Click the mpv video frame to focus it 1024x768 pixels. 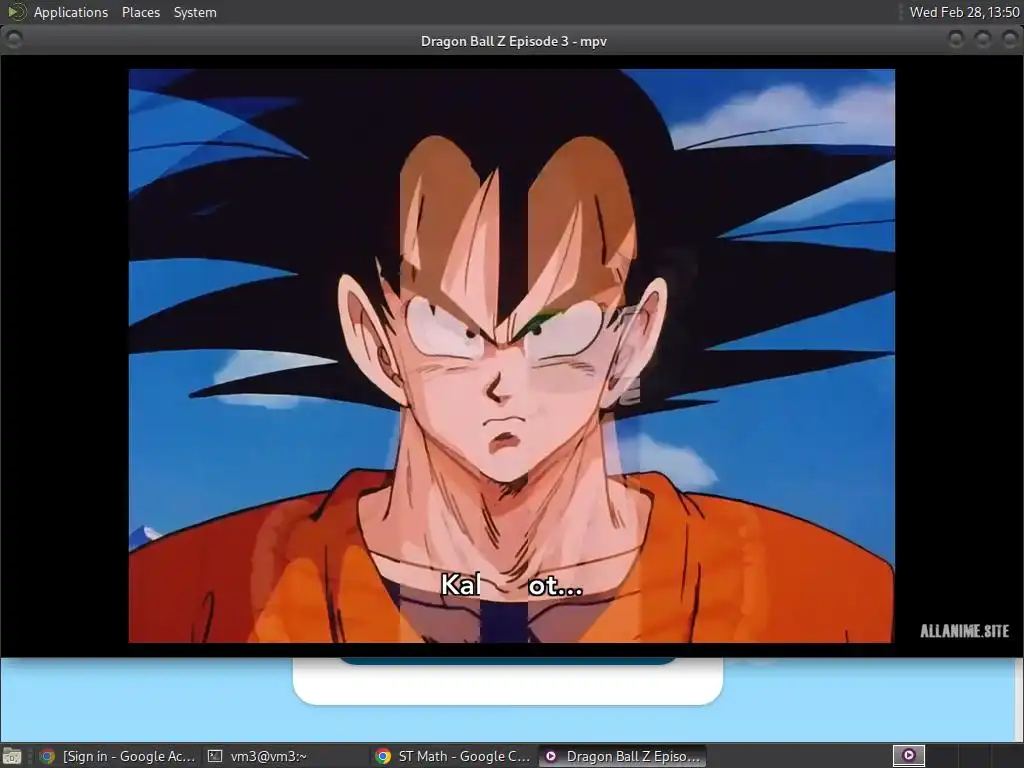coord(511,356)
